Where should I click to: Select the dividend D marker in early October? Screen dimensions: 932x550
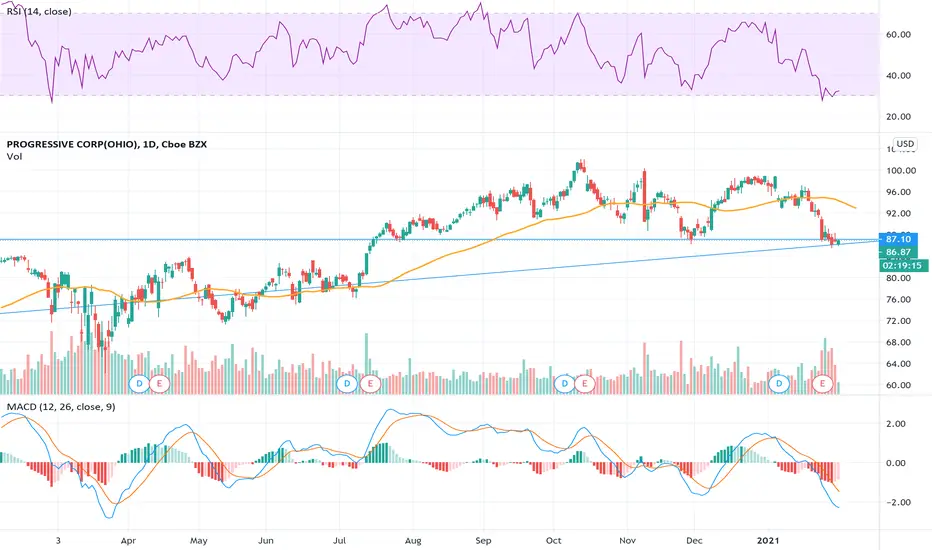564,384
